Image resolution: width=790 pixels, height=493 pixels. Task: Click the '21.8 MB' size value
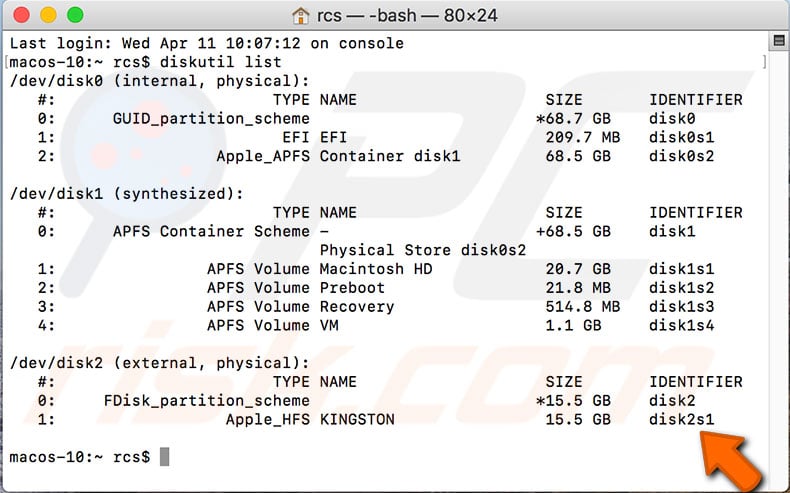(x=578, y=288)
